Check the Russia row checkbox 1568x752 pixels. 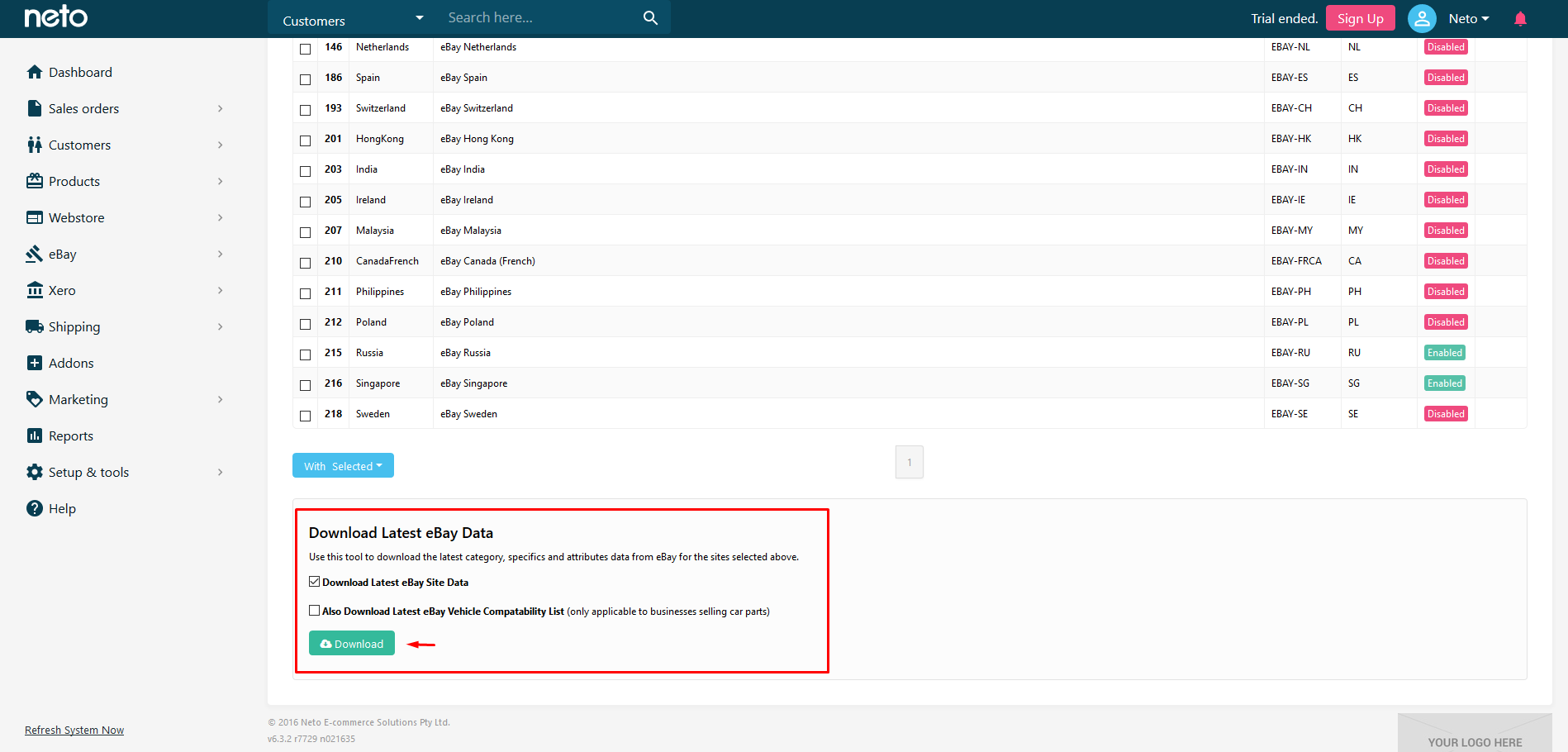pyautogui.click(x=305, y=355)
